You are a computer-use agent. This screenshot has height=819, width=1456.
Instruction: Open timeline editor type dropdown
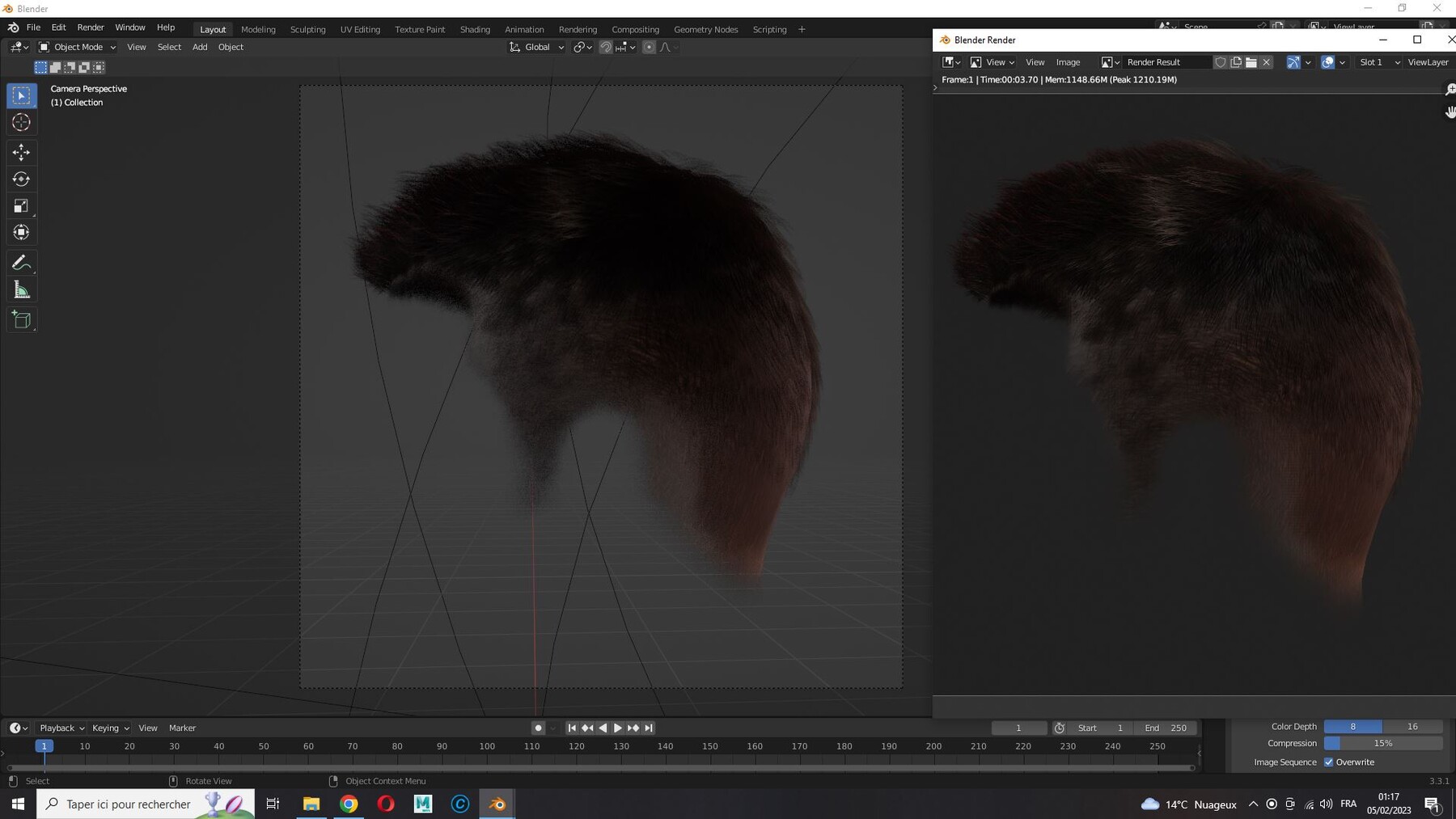tap(19, 728)
